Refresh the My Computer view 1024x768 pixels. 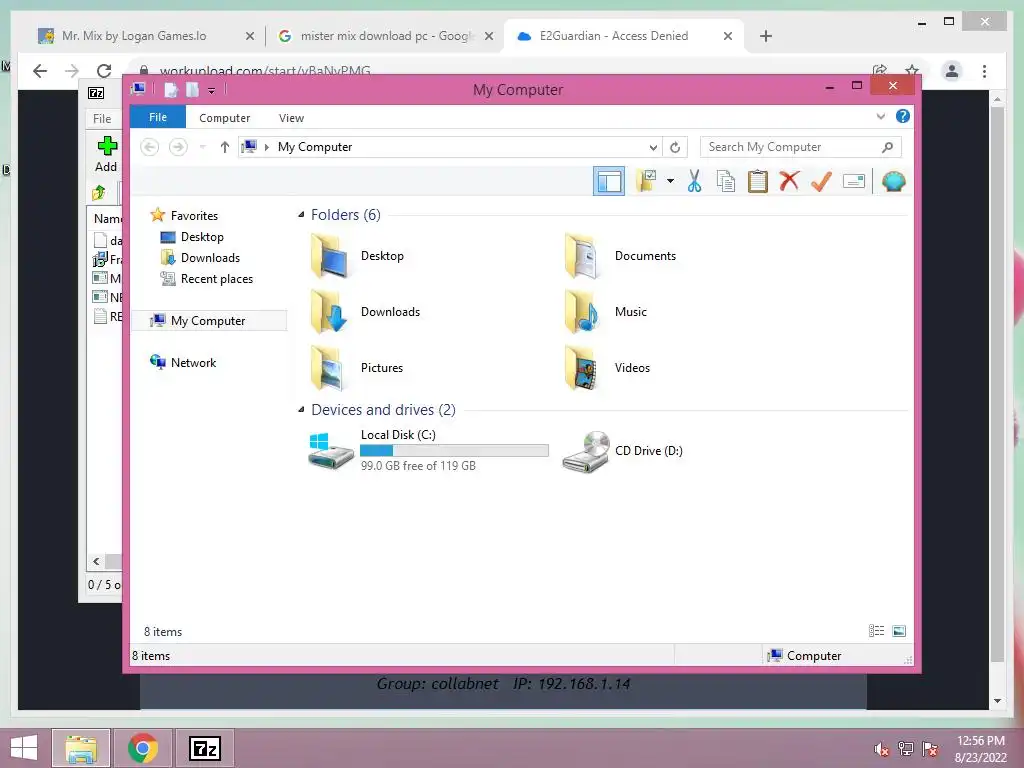(x=675, y=147)
